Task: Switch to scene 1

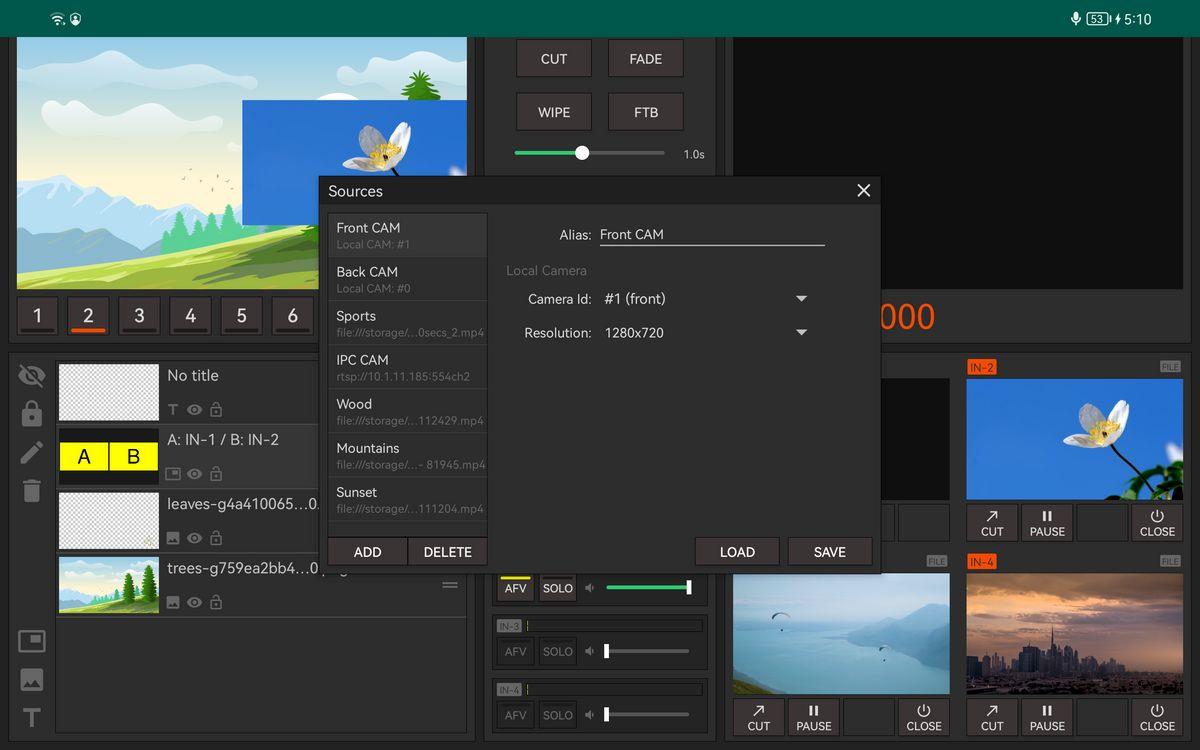Action: coord(37,316)
